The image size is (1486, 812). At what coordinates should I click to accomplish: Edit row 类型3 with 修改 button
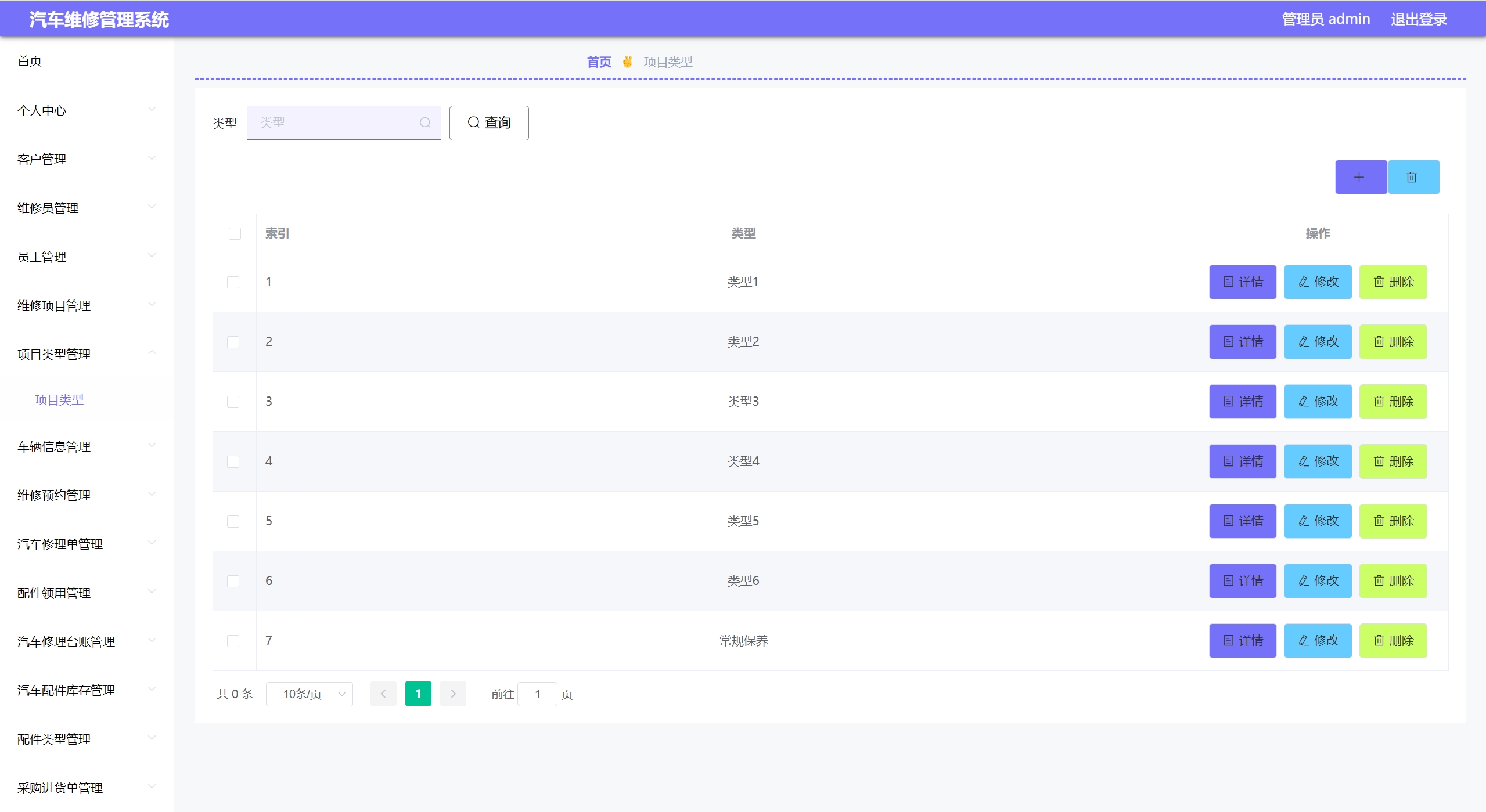pos(1317,402)
